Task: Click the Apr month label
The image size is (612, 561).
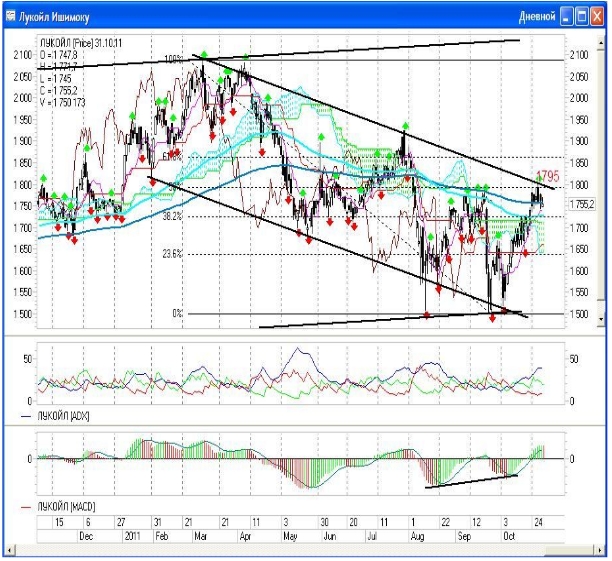Action: (245, 536)
